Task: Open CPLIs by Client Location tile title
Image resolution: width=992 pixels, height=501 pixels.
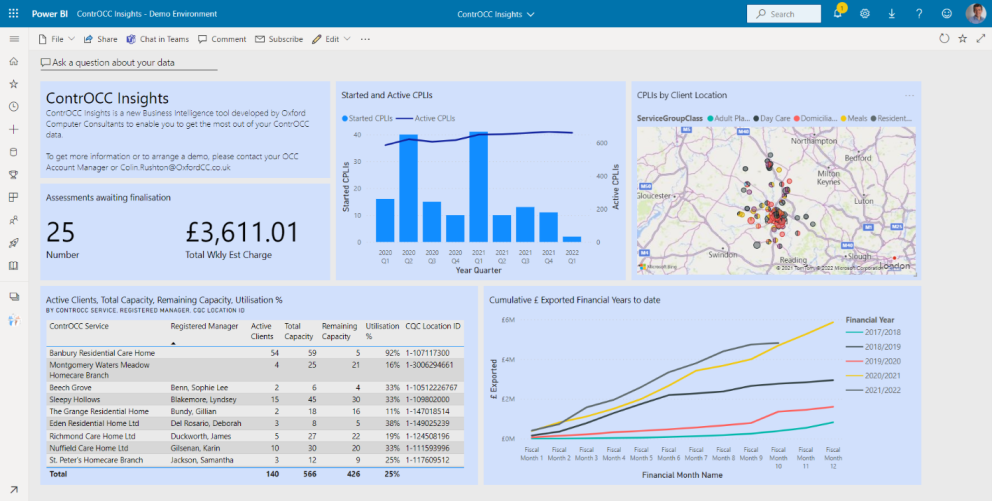Action: 682,95
